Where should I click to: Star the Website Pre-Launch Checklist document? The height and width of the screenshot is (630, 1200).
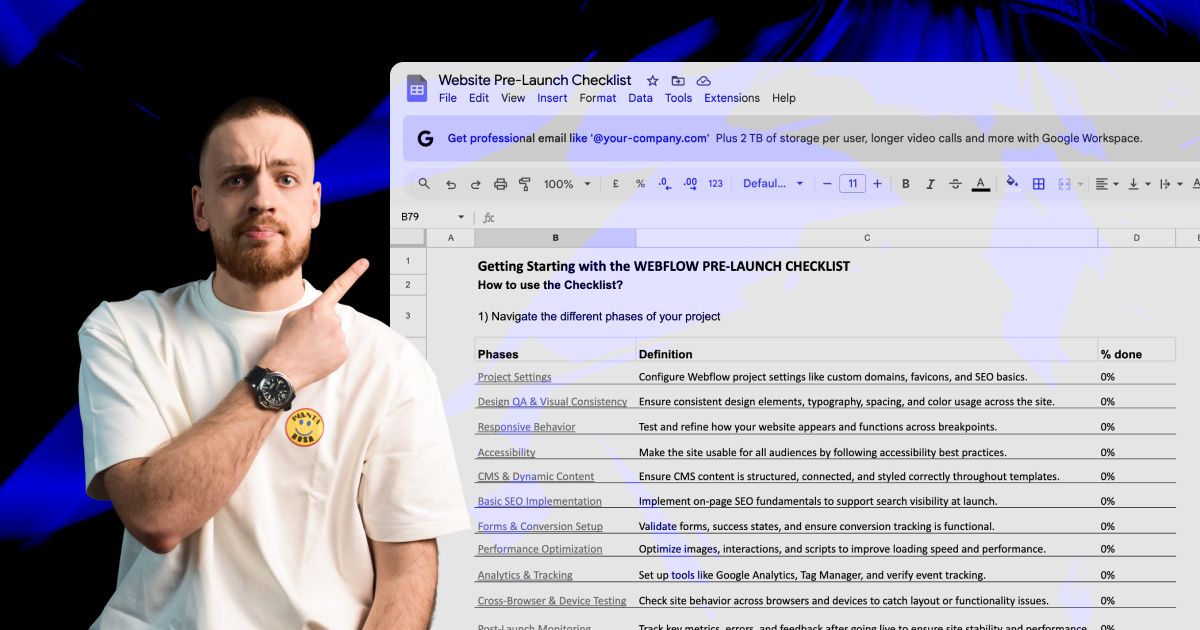(653, 81)
